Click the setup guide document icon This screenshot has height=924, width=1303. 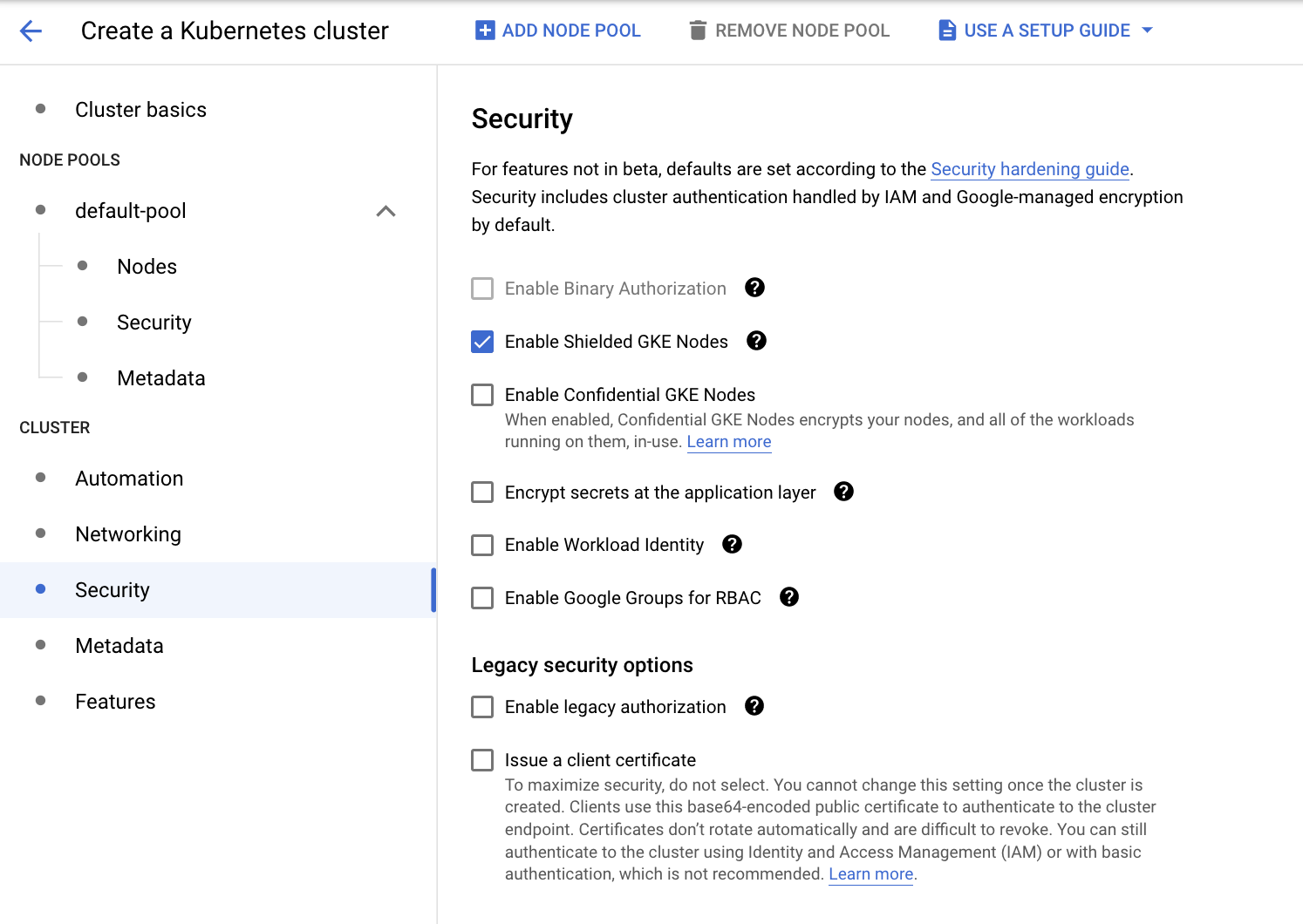coord(947,31)
